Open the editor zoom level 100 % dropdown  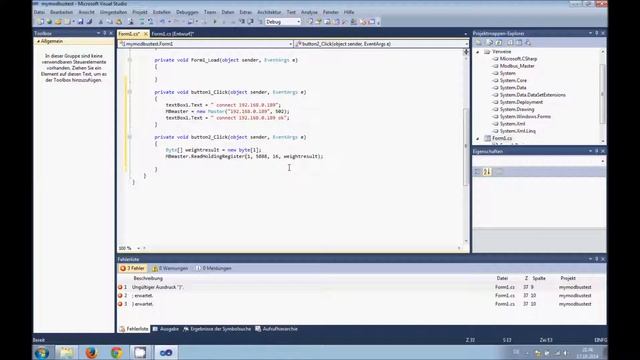pos(129,248)
